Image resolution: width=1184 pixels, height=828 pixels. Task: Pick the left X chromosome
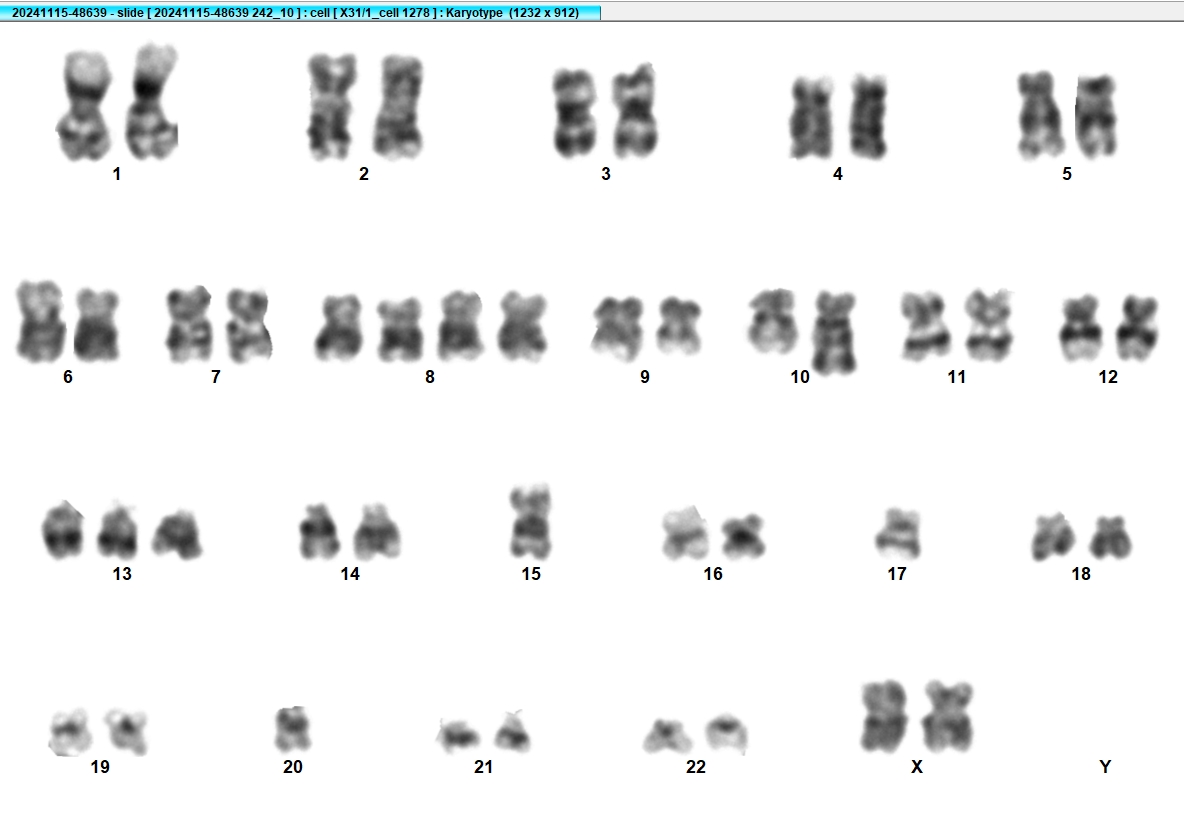coord(883,716)
